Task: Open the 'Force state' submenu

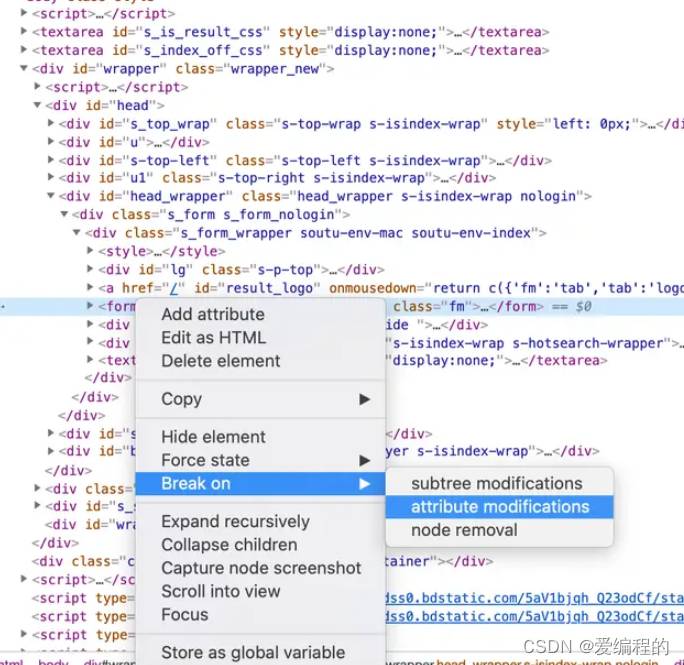Action: pos(260,460)
